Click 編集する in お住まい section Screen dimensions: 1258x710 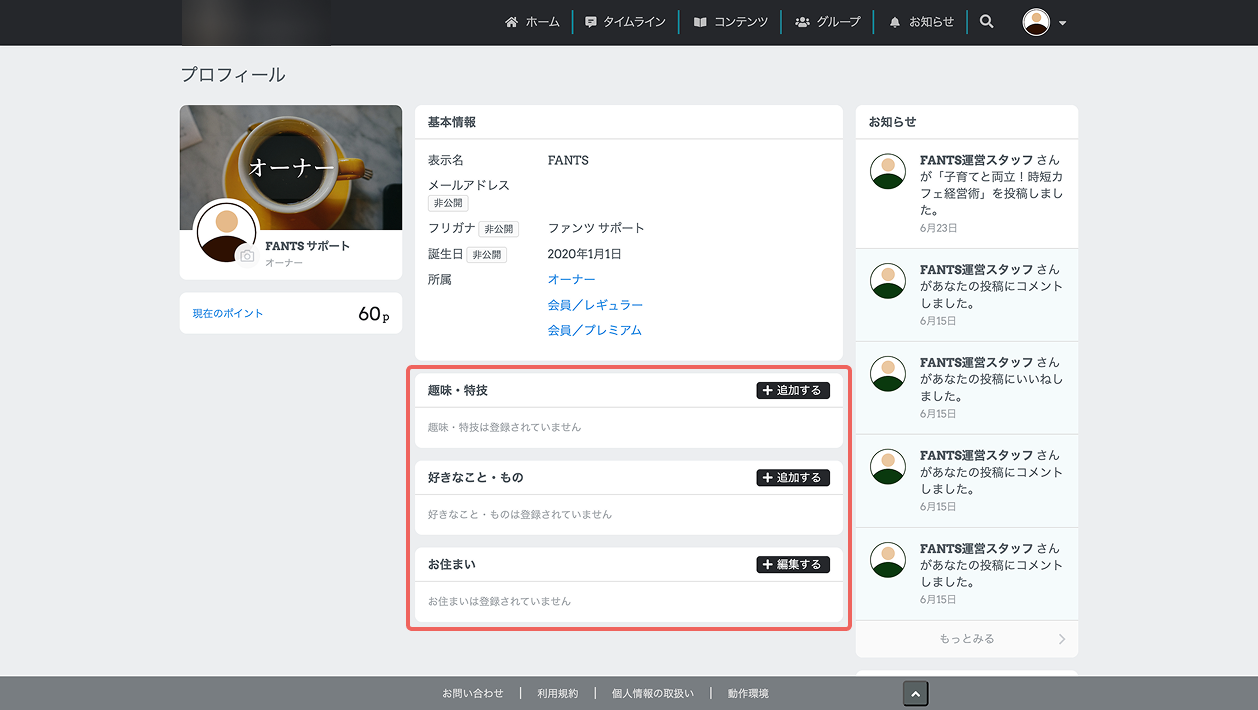tap(793, 564)
